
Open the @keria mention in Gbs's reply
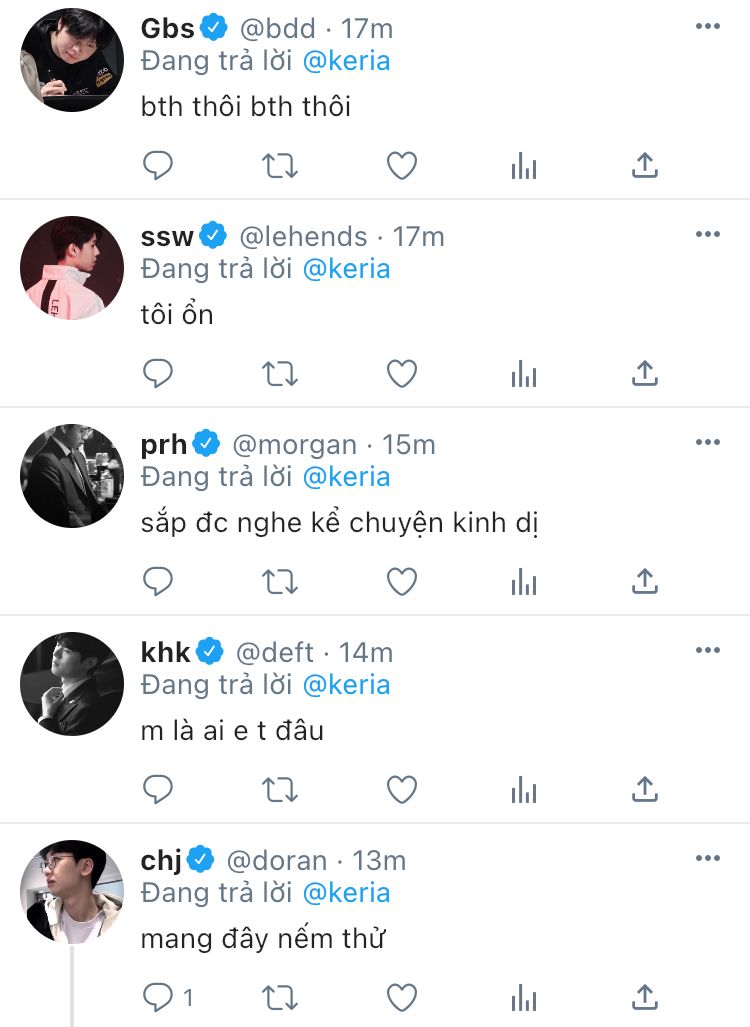(x=347, y=61)
